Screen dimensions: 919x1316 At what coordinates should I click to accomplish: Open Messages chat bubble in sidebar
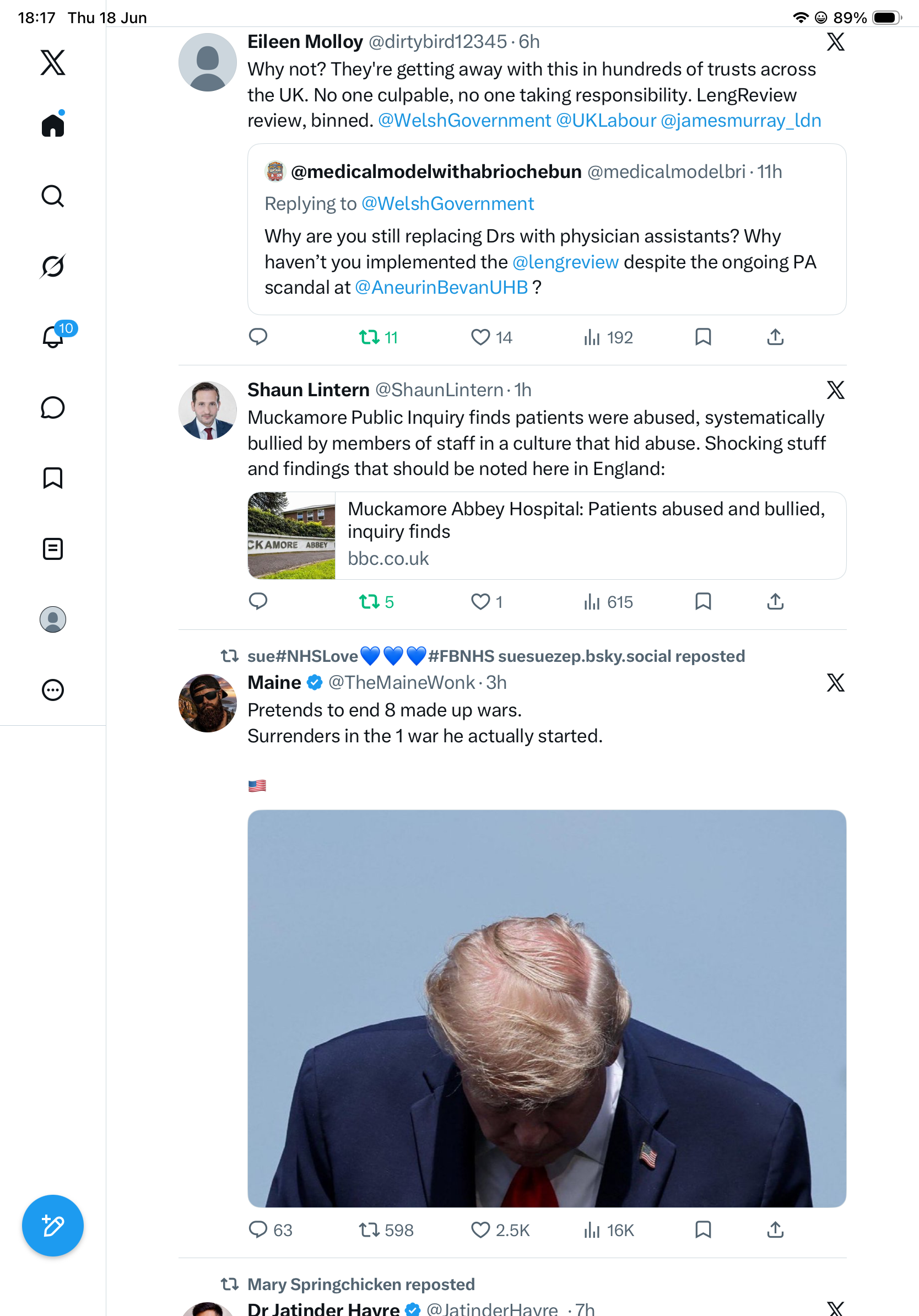point(53,407)
